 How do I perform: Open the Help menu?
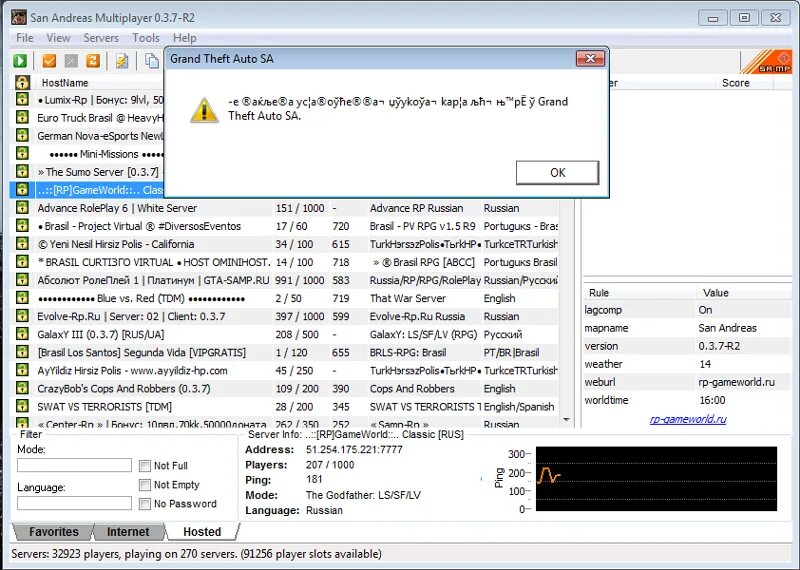click(x=185, y=38)
